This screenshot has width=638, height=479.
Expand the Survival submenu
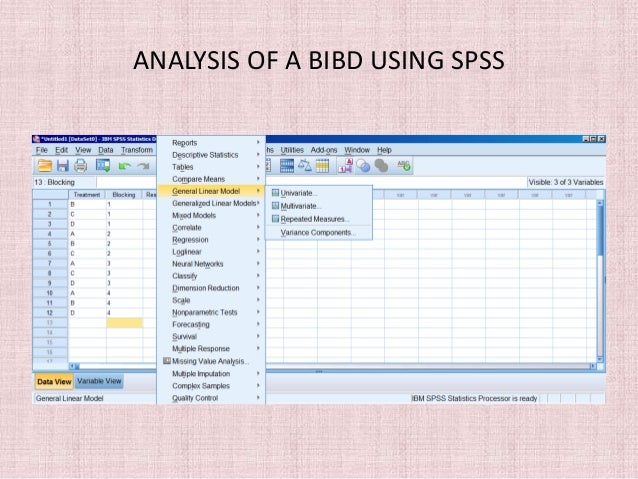point(211,337)
